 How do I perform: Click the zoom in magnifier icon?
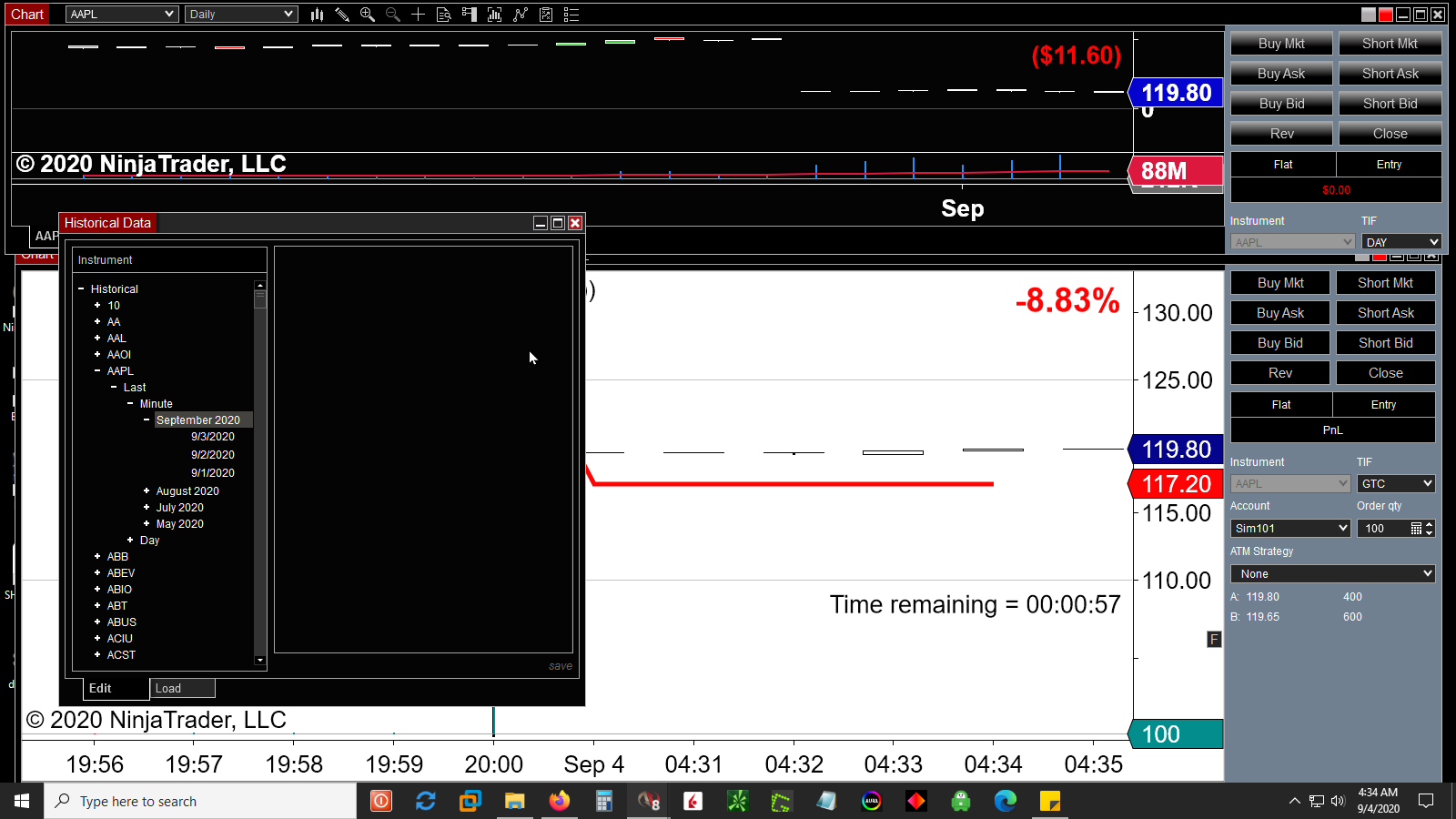[368, 15]
